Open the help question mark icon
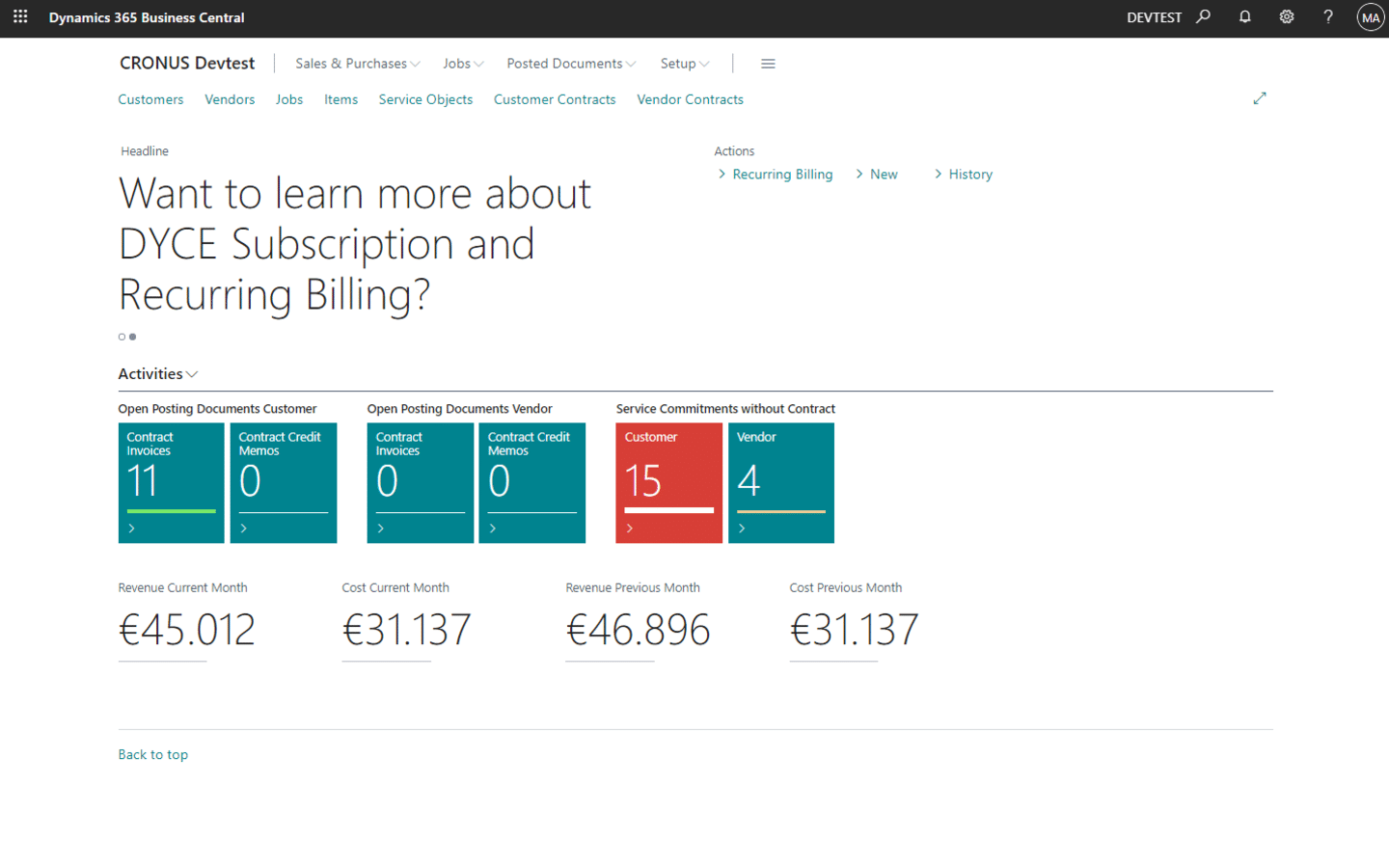 [x=1328, y=16]
